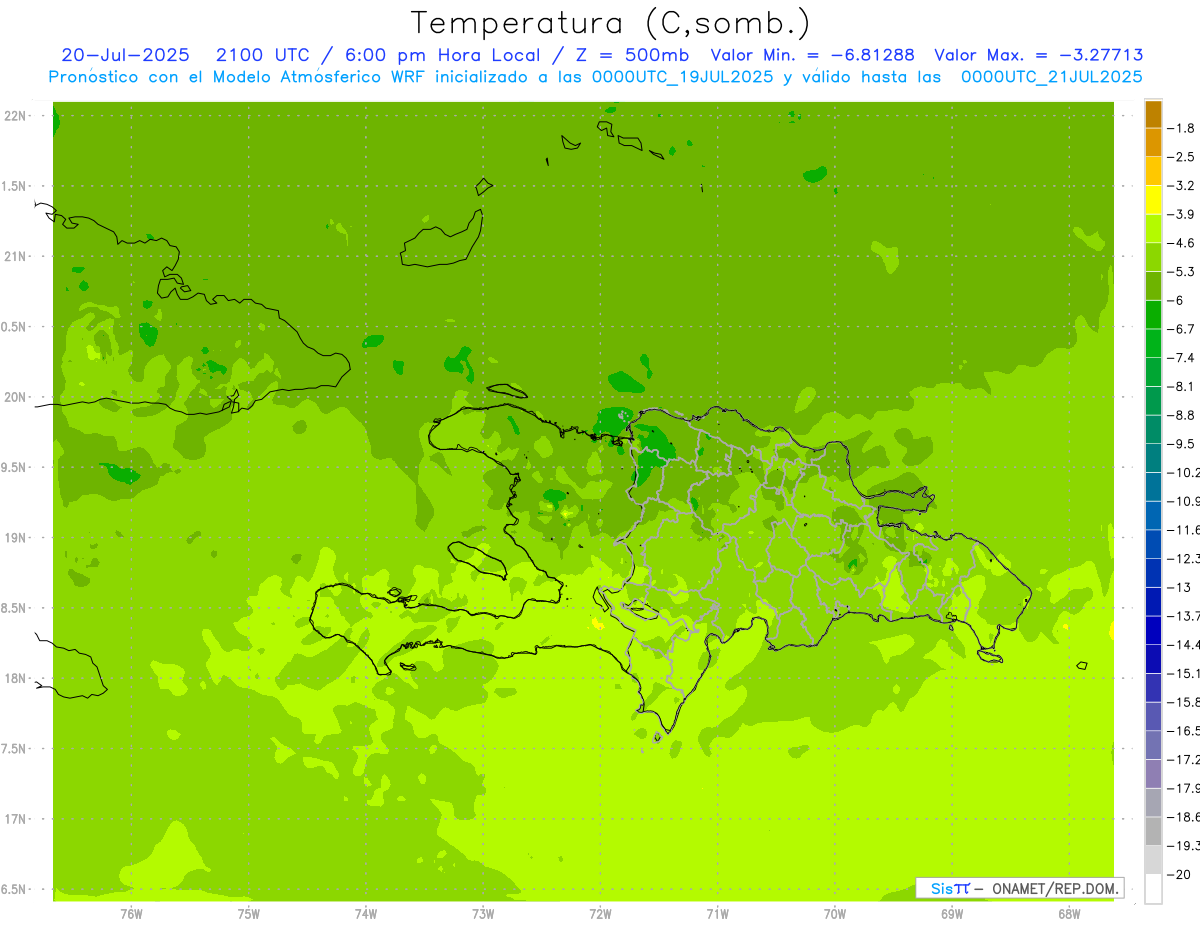Click the "-3.9" colorbar value
Screen dimensions: 1200x927
pyautogui.click(x=1181, y=214)
